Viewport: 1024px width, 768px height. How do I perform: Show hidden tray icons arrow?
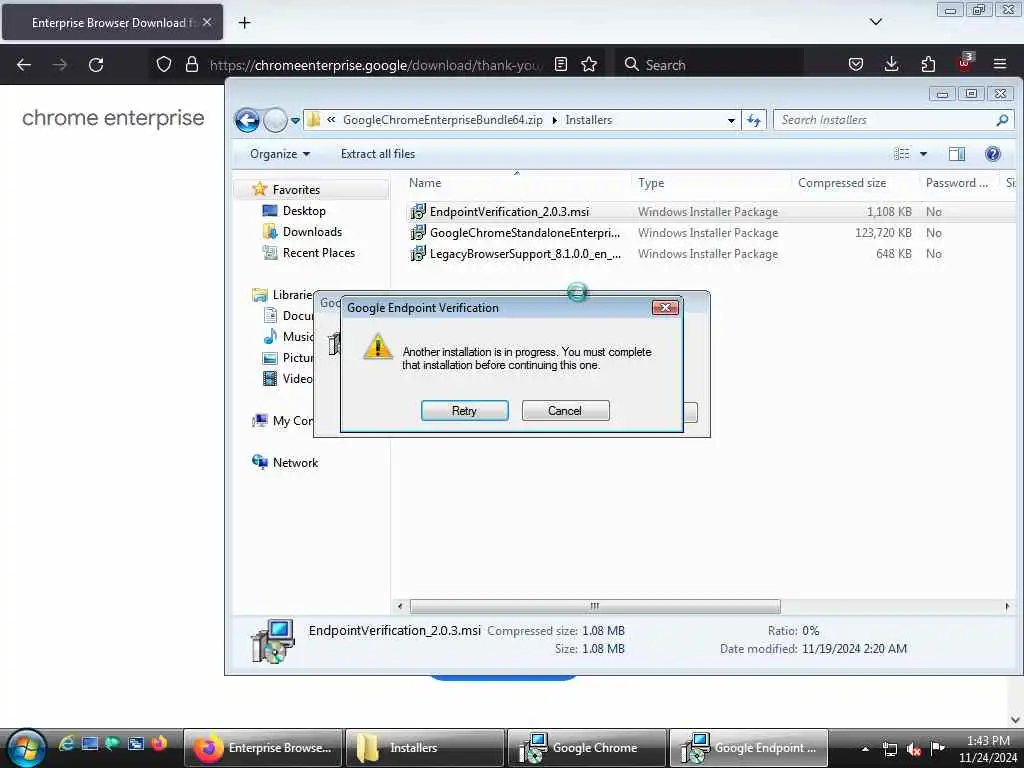865,749
